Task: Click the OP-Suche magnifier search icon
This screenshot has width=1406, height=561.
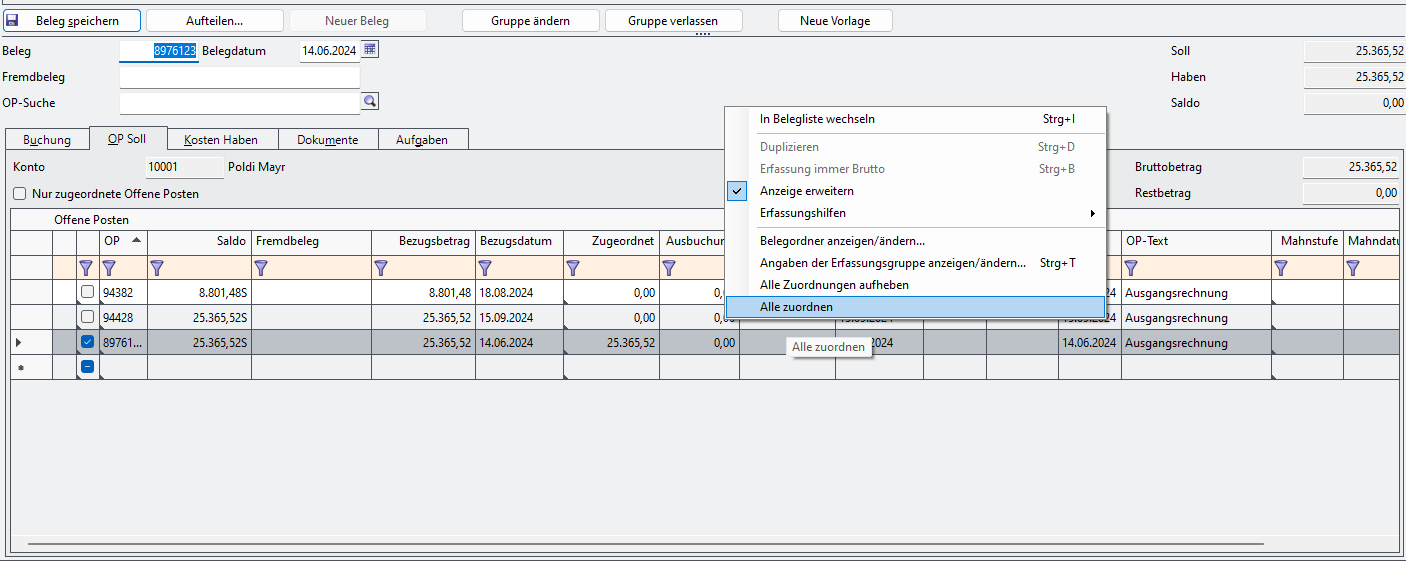Action: point(370,101)
